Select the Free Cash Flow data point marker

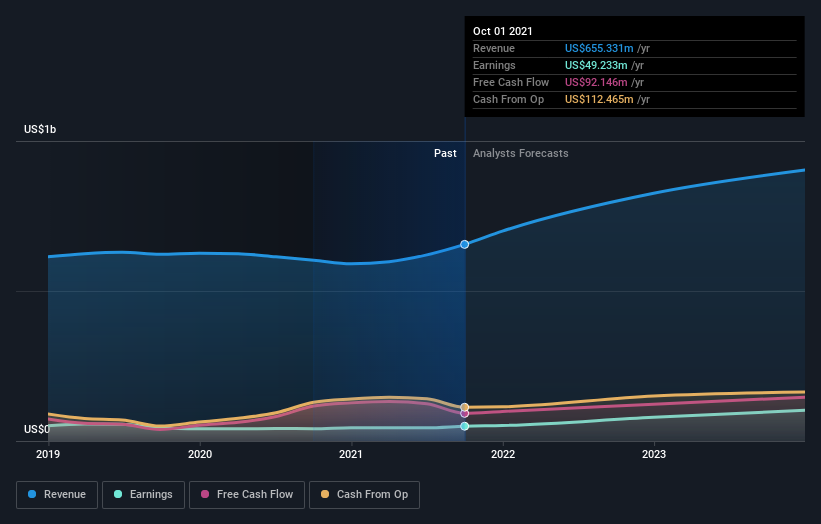pyautogui.click(x=464, y=414)
